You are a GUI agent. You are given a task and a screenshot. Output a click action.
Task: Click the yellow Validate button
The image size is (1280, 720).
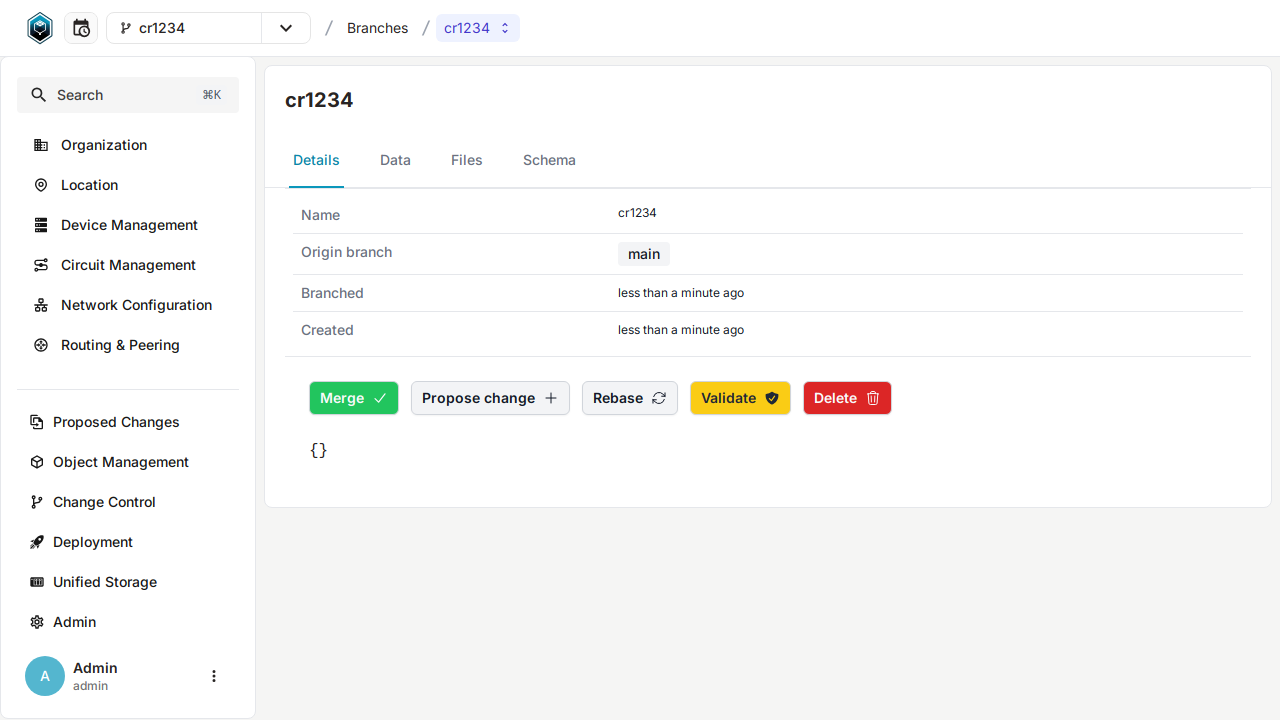[x=739, y=398]
